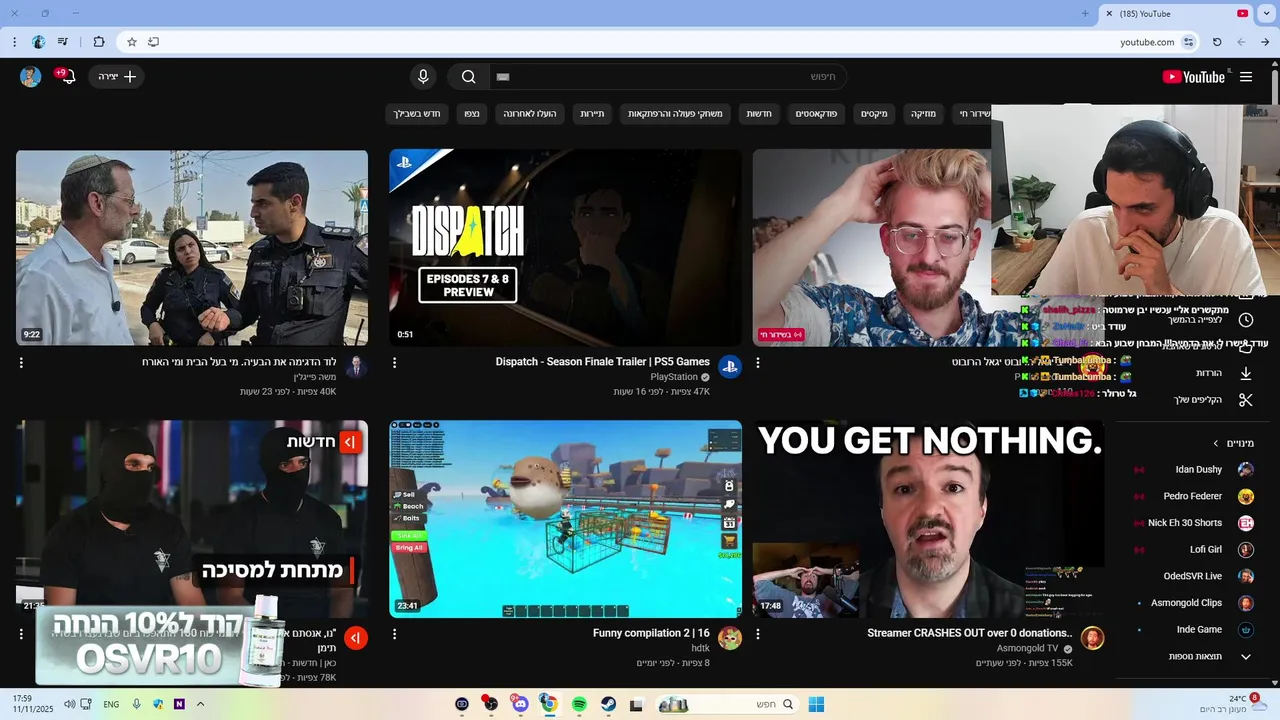Open the PlayStation channel name link
This screenshot has height=720, width=1280.
coord(674,377)
